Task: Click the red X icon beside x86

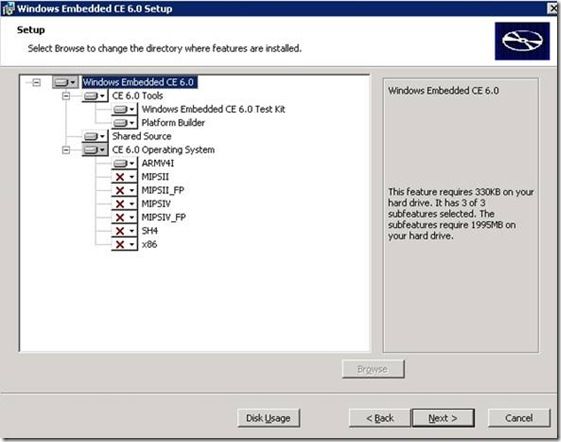Action: pyautogui.click(x=120, y=245)
